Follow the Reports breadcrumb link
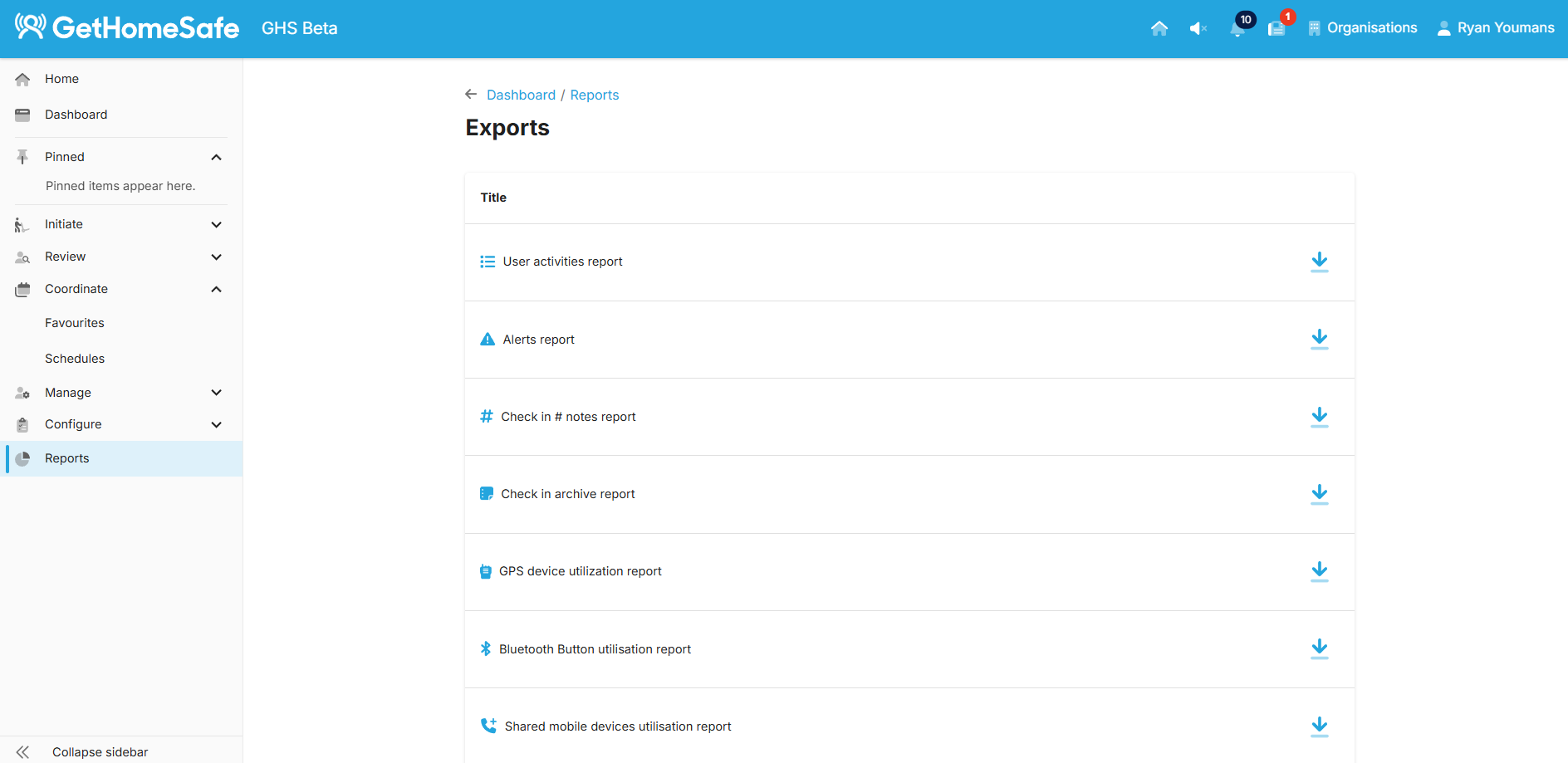 [x=595, y=95]
